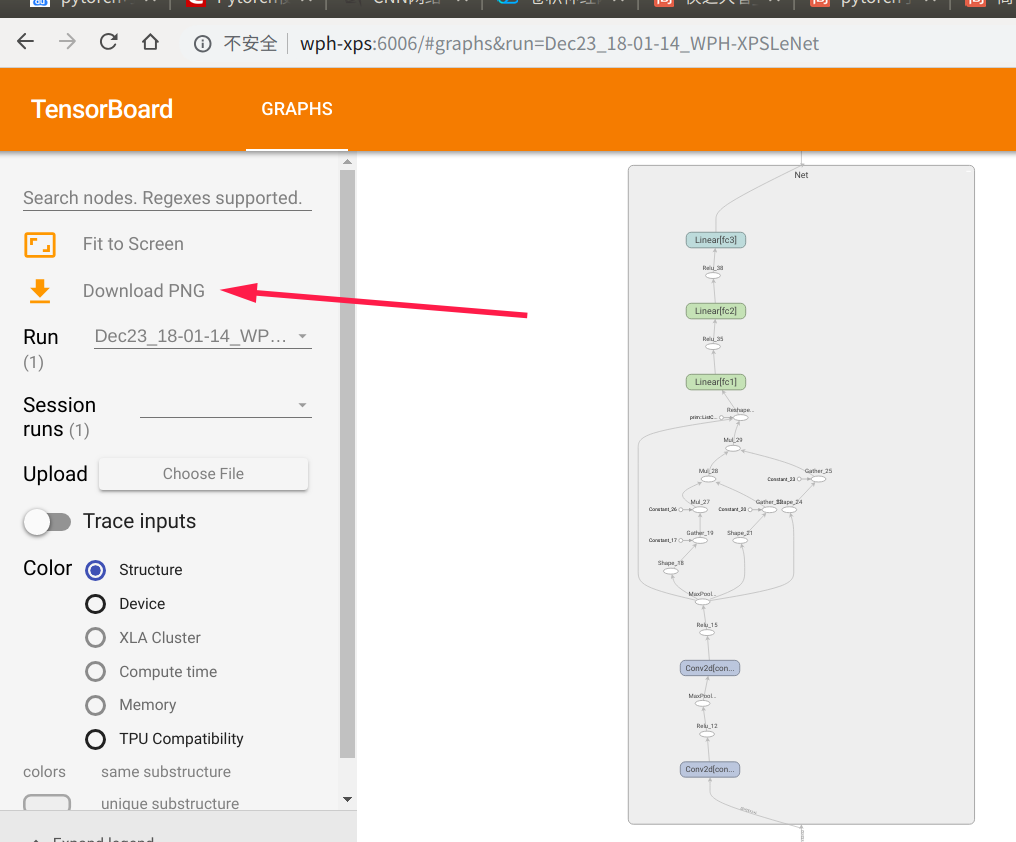
Task: Select the Linear[fc3] graph node
Action: pyautogui.click(x=715, y=240)
